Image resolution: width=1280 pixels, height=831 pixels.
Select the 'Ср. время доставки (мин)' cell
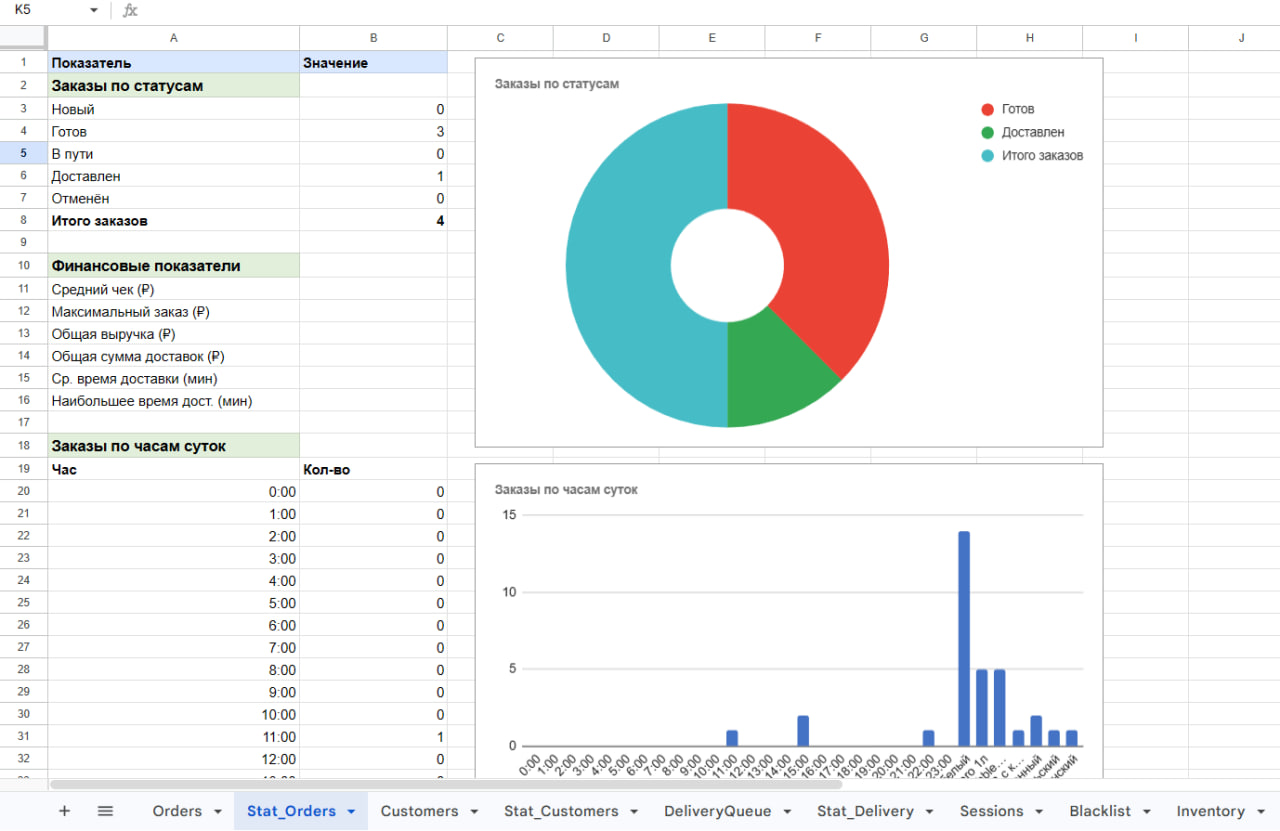tap(174, 379)
